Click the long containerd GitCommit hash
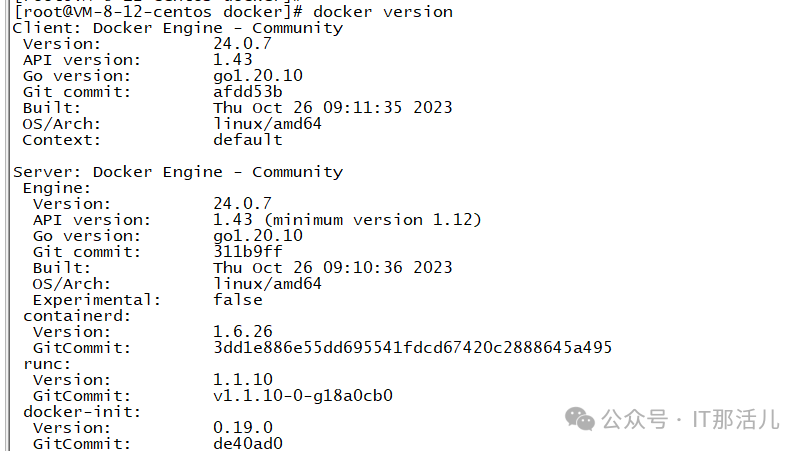This screenshot has width=805, height=451. (412, 348)
